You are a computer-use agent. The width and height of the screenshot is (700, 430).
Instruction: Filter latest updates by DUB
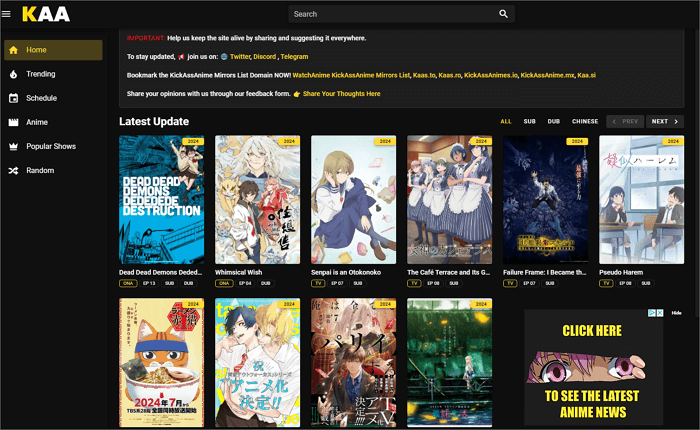pyautogui.click(x=554, y=121)
